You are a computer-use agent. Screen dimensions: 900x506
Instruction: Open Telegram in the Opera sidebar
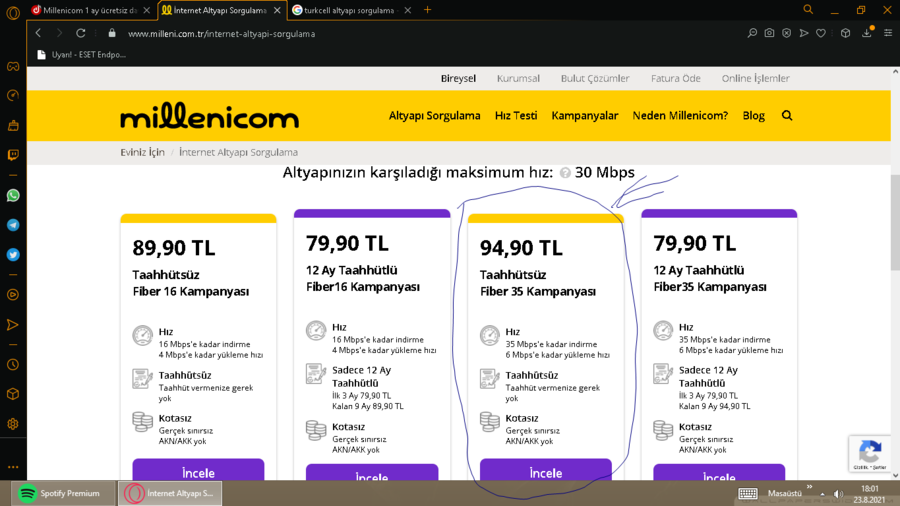click(13, 225)
